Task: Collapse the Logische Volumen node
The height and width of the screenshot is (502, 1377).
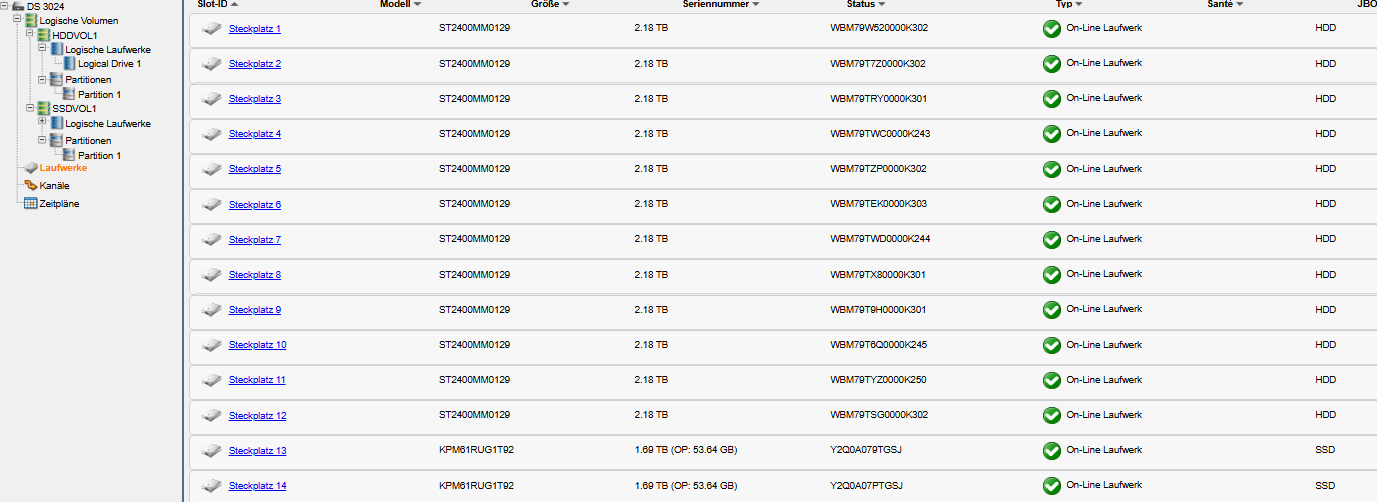Action: 17,19
